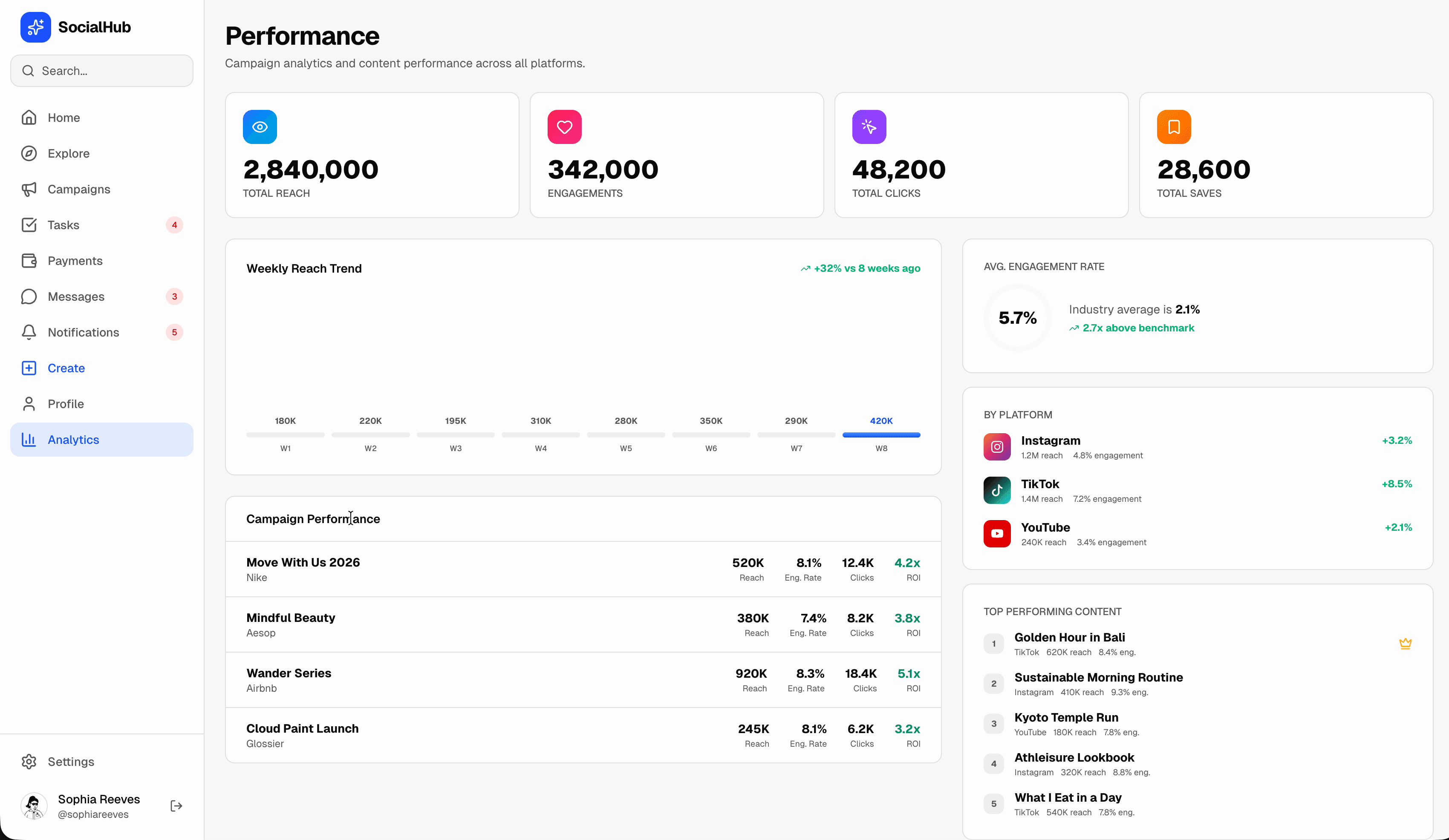Click the W8 reach bar in the chart
This screenshot has height=840, width=1449.
pyautogui.click(x=881, y=435)
